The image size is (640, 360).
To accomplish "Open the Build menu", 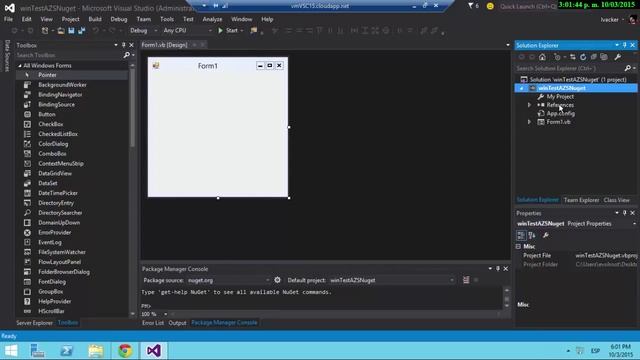I will coord(95,19).
